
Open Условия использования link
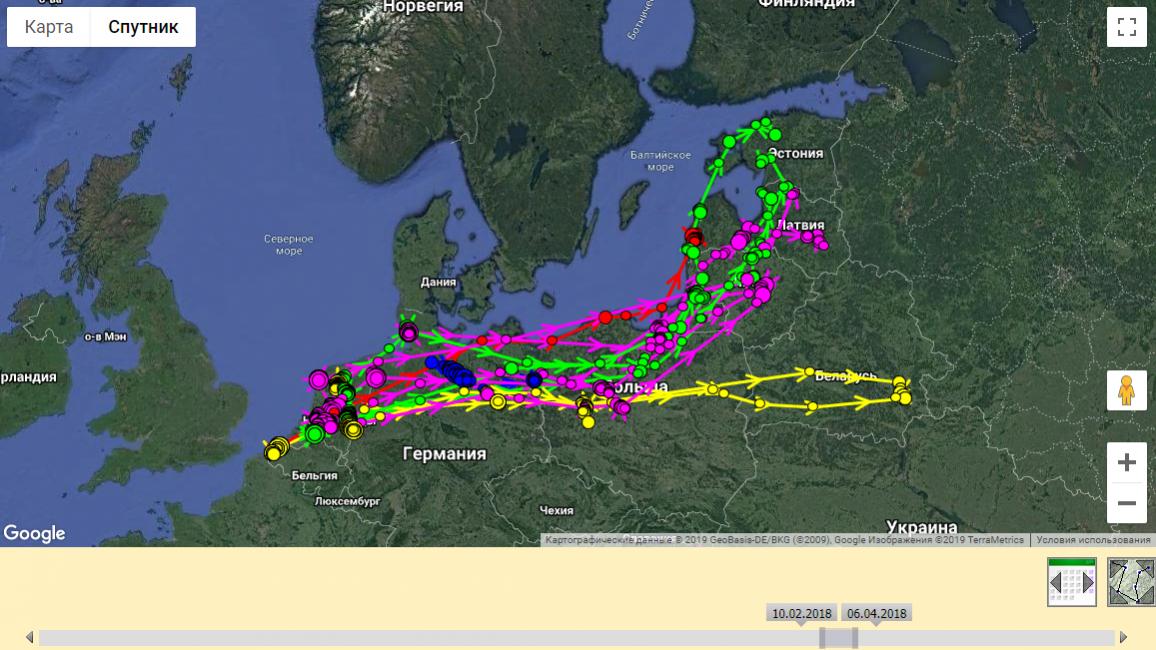pos(1092,540)
